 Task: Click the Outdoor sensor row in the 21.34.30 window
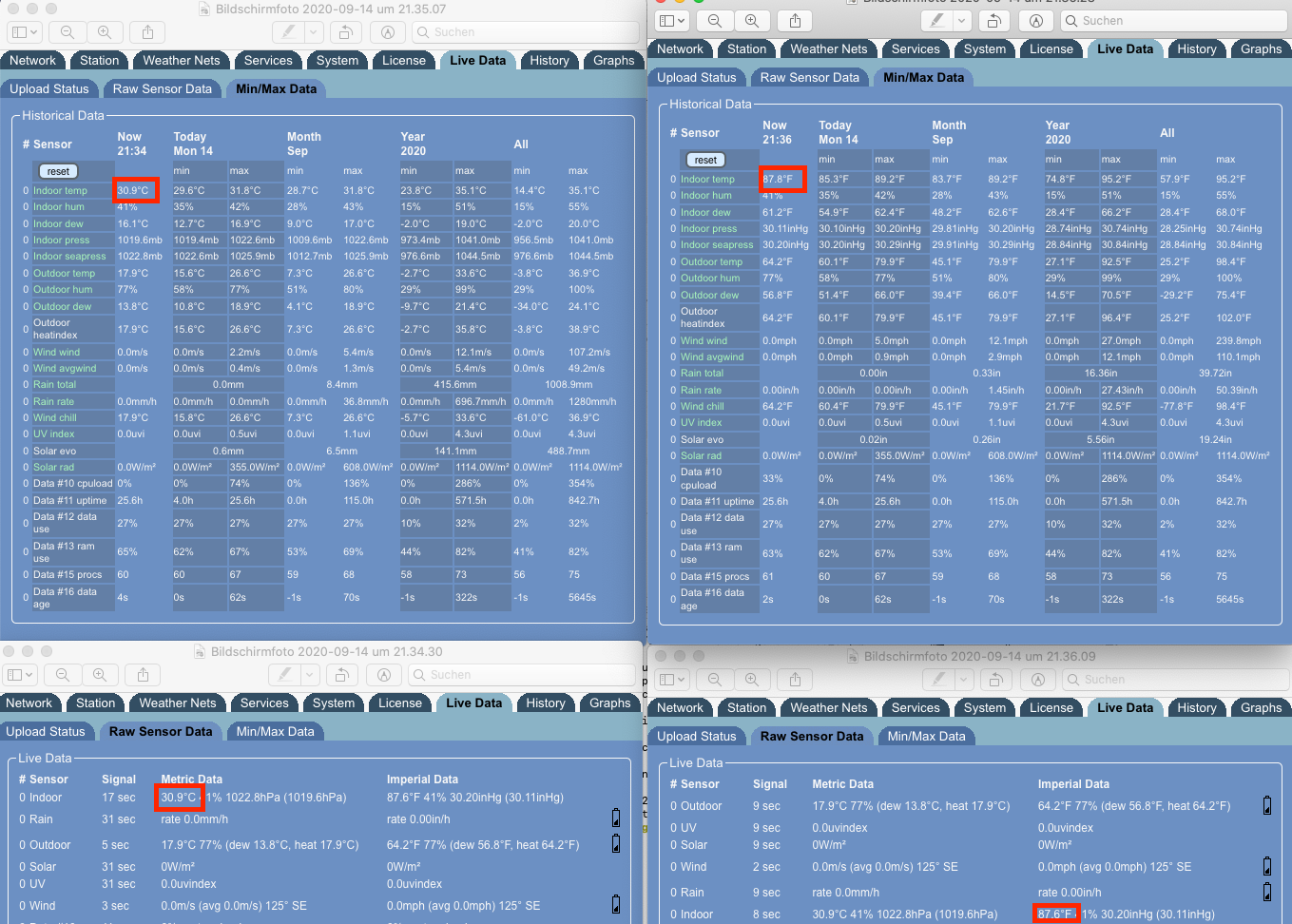click(x=318, y=844)
